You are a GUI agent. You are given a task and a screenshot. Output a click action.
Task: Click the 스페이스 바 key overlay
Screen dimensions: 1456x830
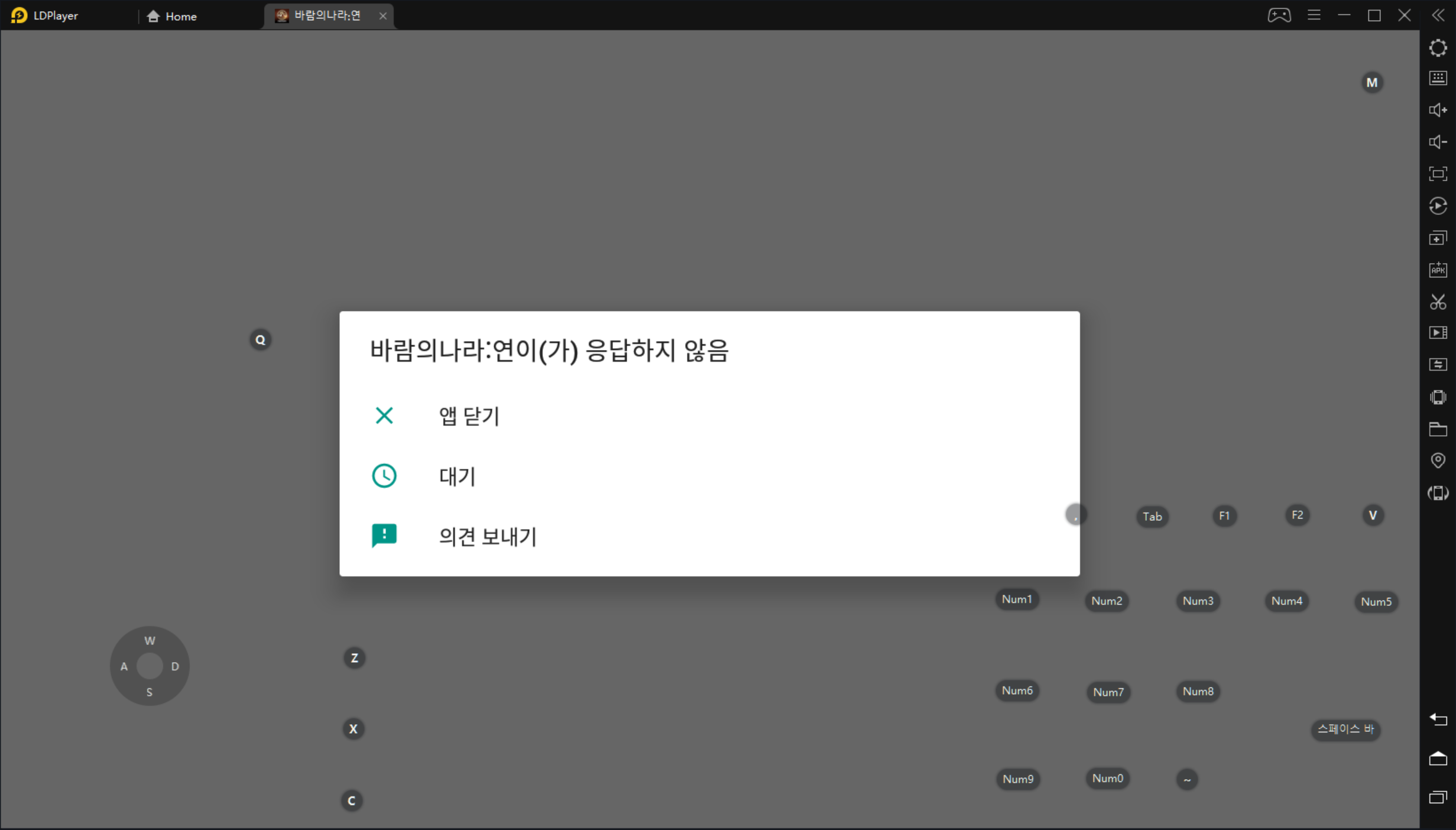coord(1345,730)
